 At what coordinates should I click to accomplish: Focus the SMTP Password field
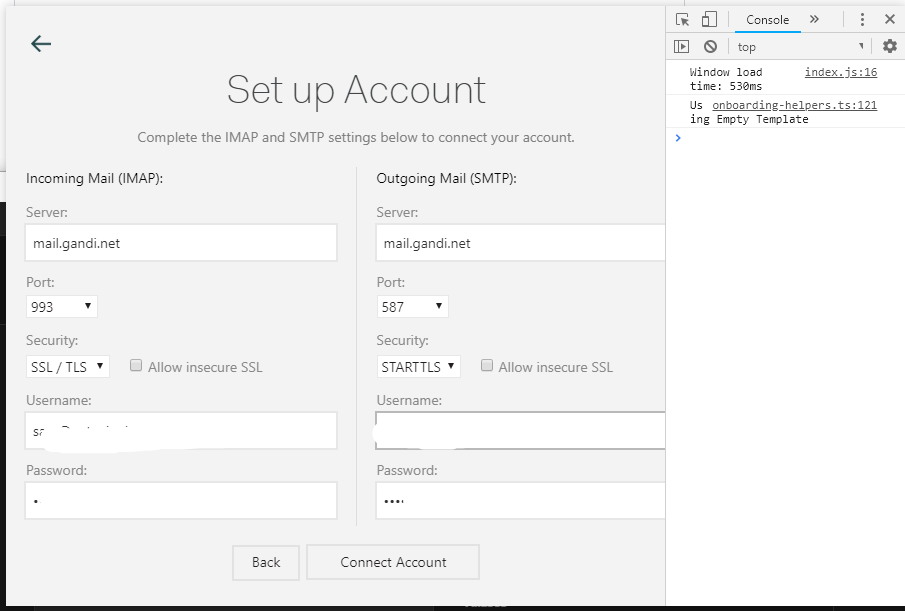click(521, 501)
